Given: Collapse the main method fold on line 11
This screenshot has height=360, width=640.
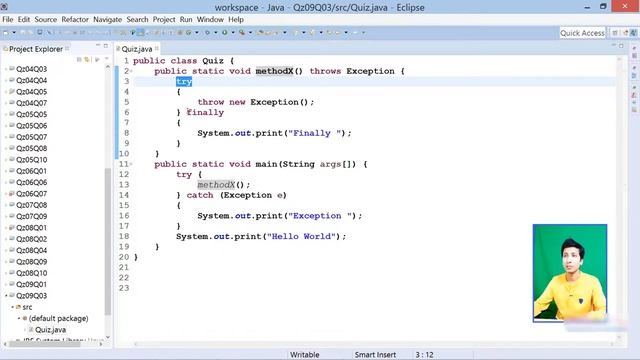Looking at the screenshot, I should pyautogui.click(x=131, y=164).
